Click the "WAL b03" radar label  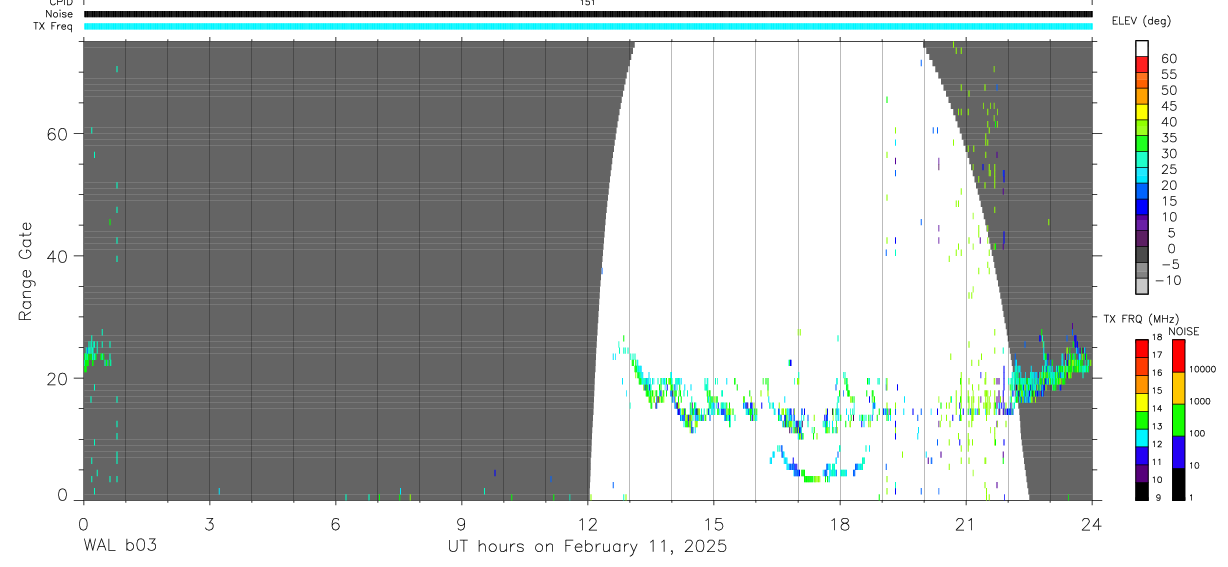(119, 547)
